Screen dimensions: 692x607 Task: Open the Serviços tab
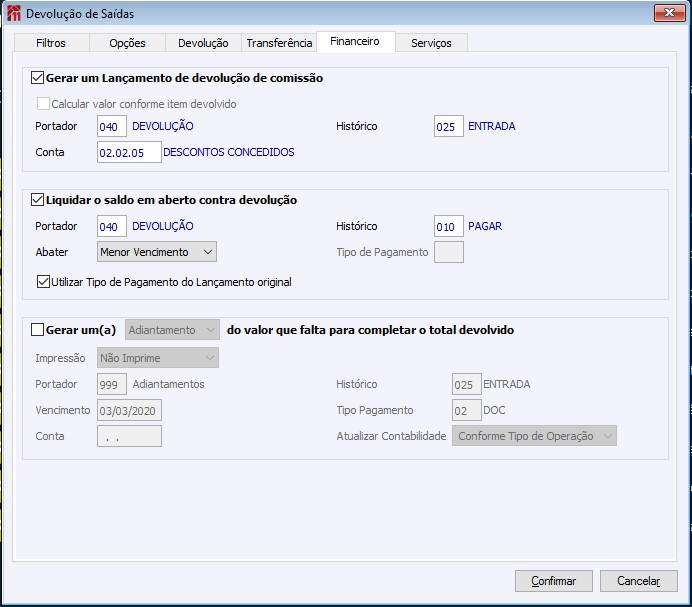(431, 43)
